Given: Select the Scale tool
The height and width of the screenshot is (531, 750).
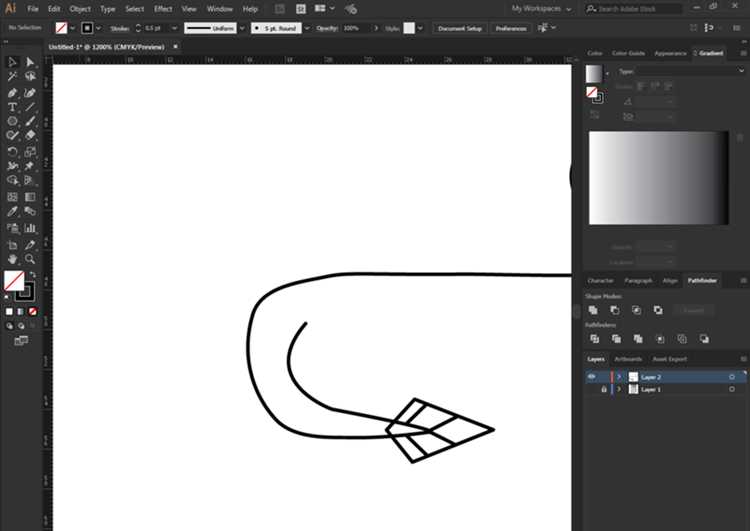Looking at the screenshot, I should tap(30, 152).
